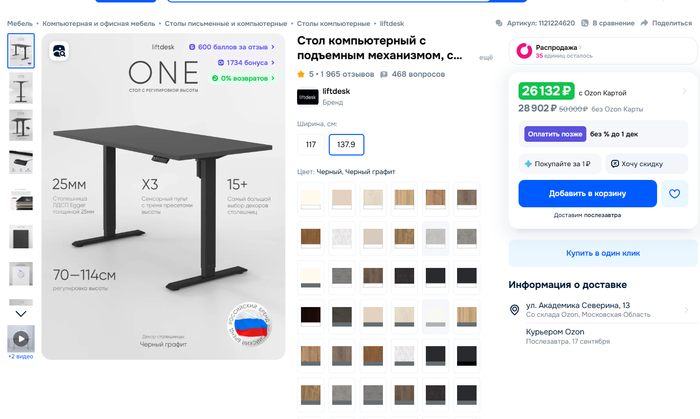This screenshot has width=700, height=419.
Task: Expand the full product title via ещё
Action: point(485,58)
